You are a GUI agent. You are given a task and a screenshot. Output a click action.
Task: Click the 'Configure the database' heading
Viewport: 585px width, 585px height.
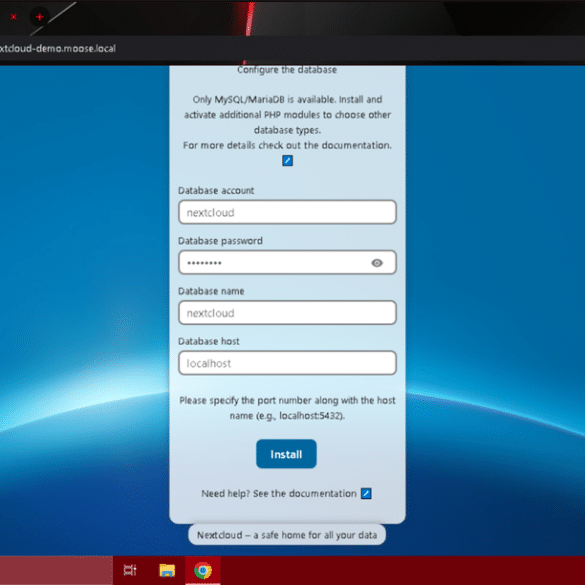(x=287, y=70)
